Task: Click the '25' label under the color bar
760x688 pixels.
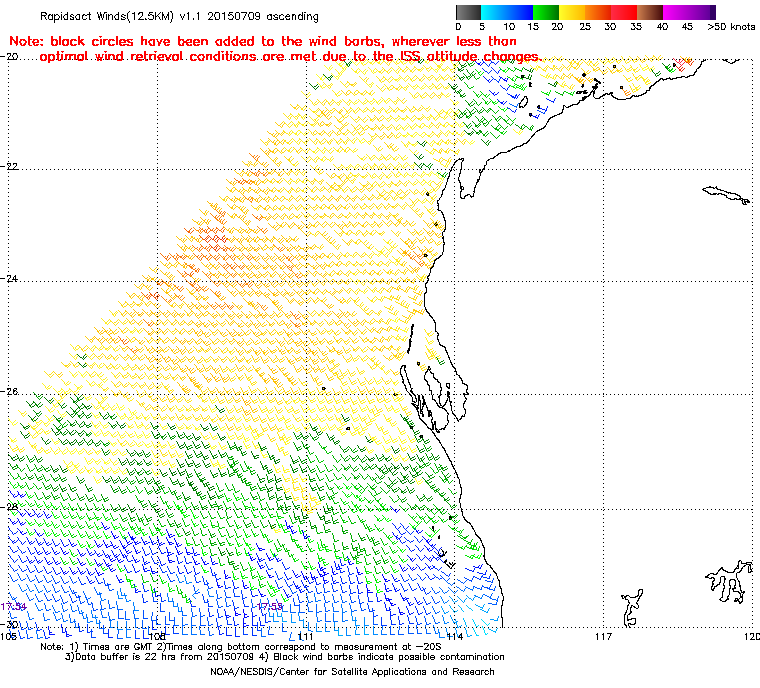Action: [585, 27]
